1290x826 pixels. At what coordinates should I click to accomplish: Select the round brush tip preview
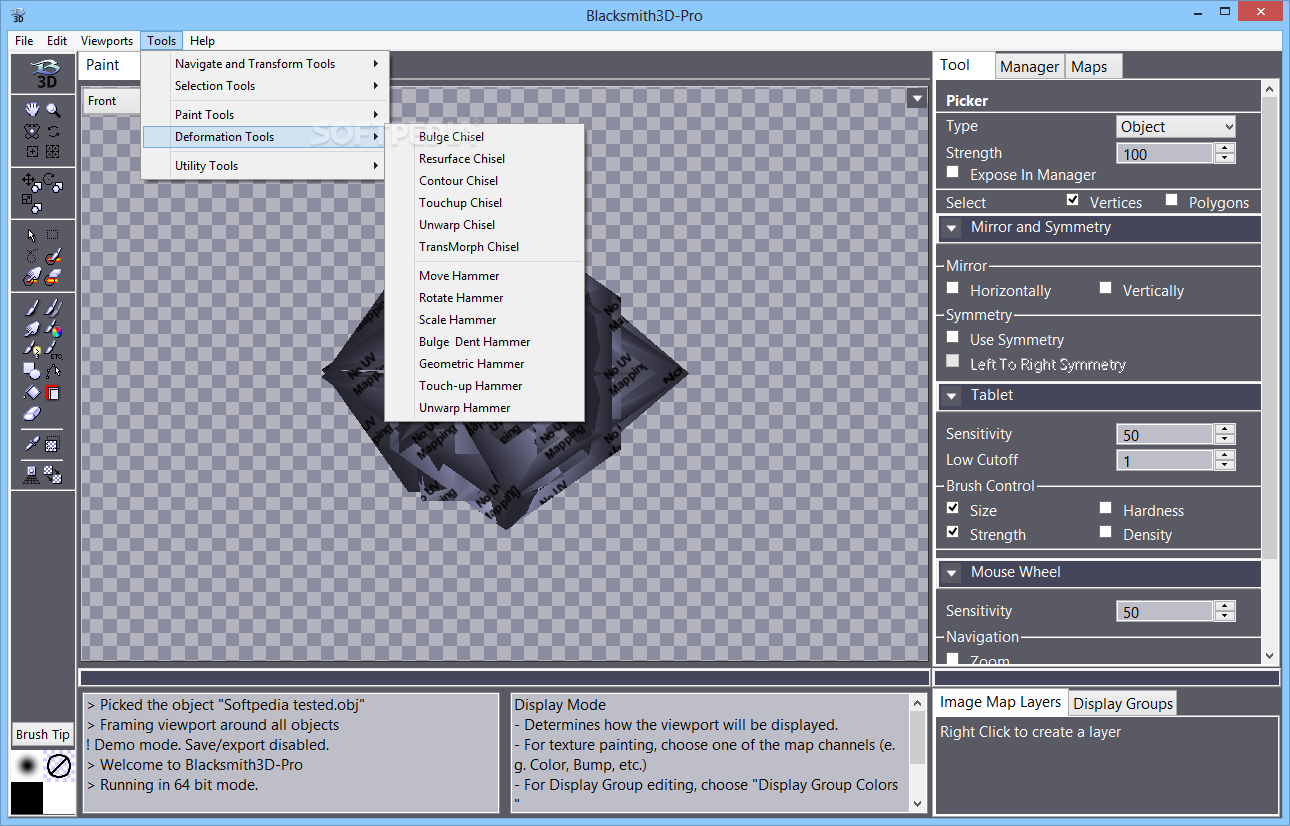coord(28,765)
